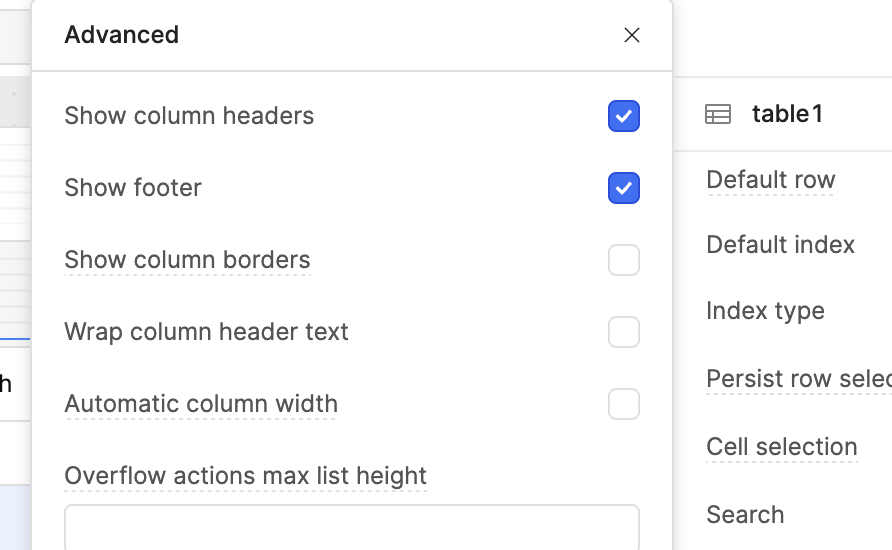Enable Show column borders checkbox
Screen dimensions: 892x550
[623, 260]
